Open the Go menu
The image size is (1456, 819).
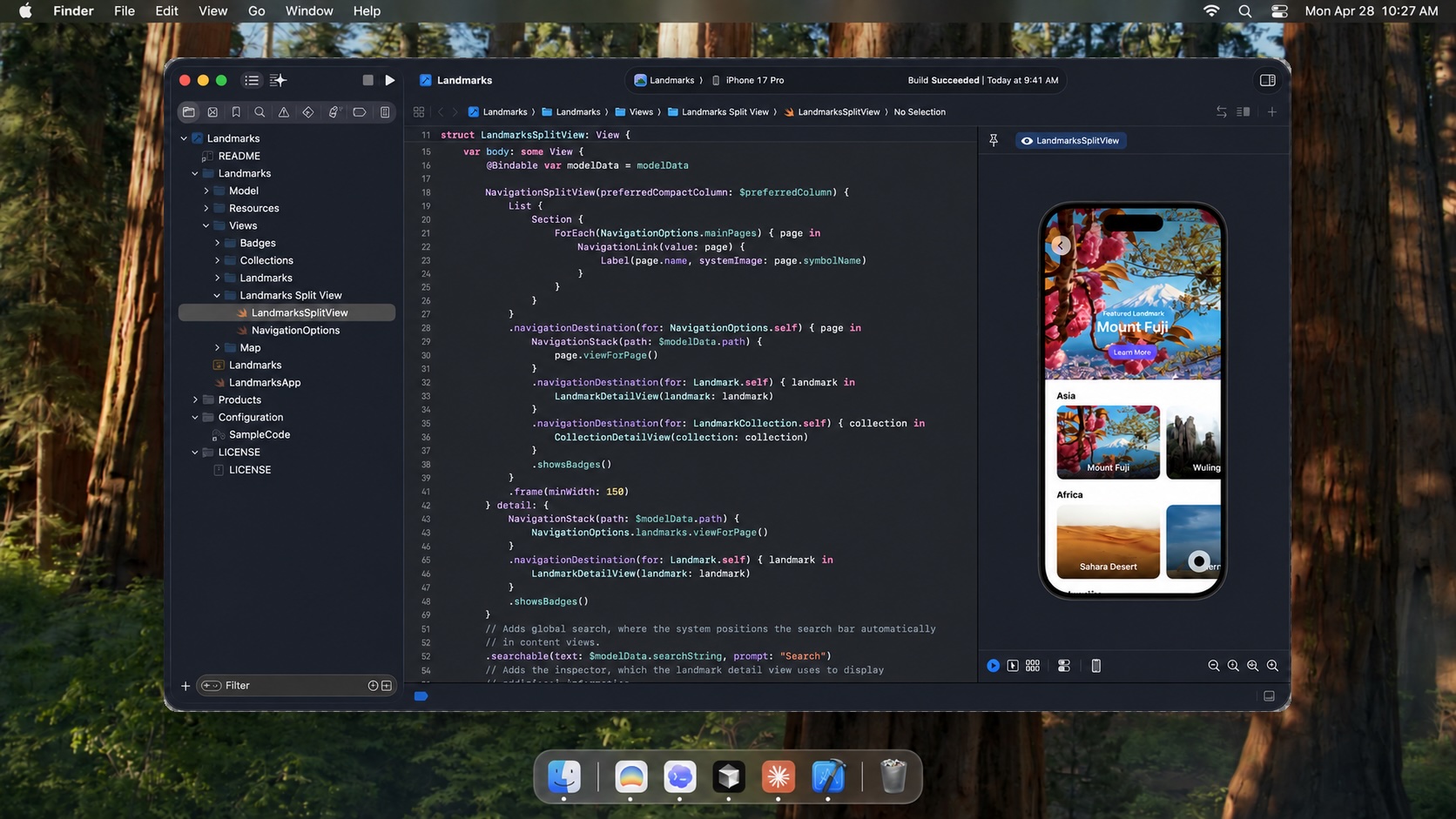[256, 10]
